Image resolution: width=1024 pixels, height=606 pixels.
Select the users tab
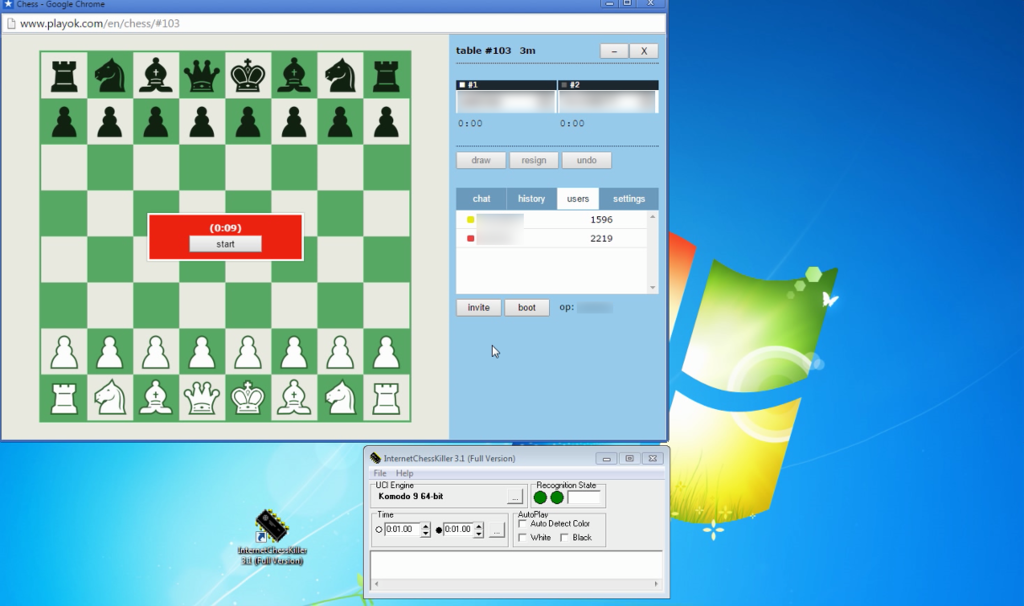click(x=578, y=199)
